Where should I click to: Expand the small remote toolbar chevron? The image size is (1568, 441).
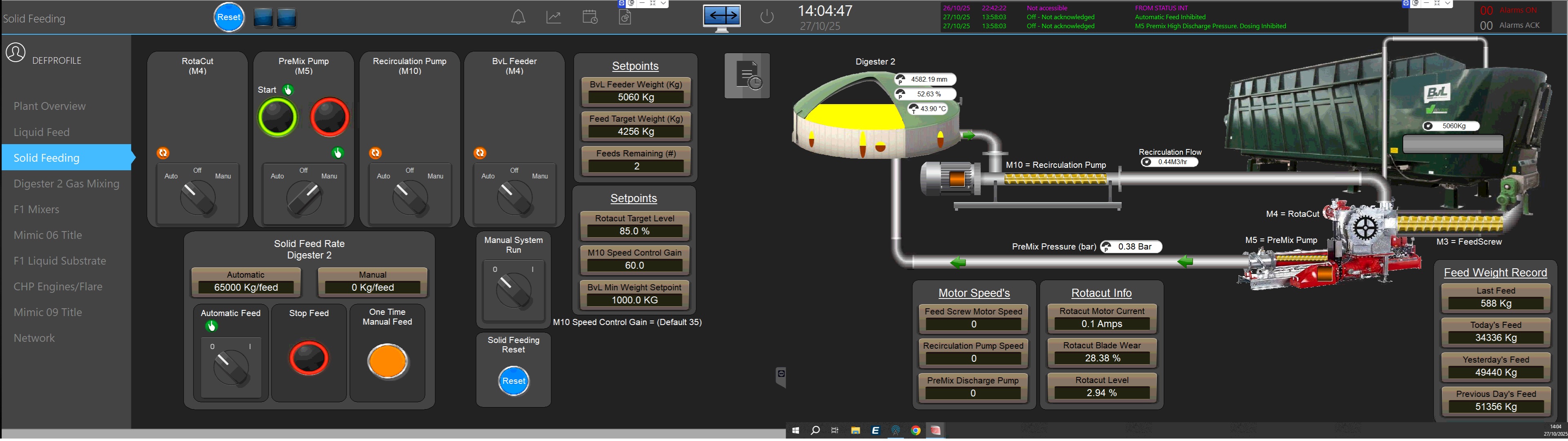664,4
